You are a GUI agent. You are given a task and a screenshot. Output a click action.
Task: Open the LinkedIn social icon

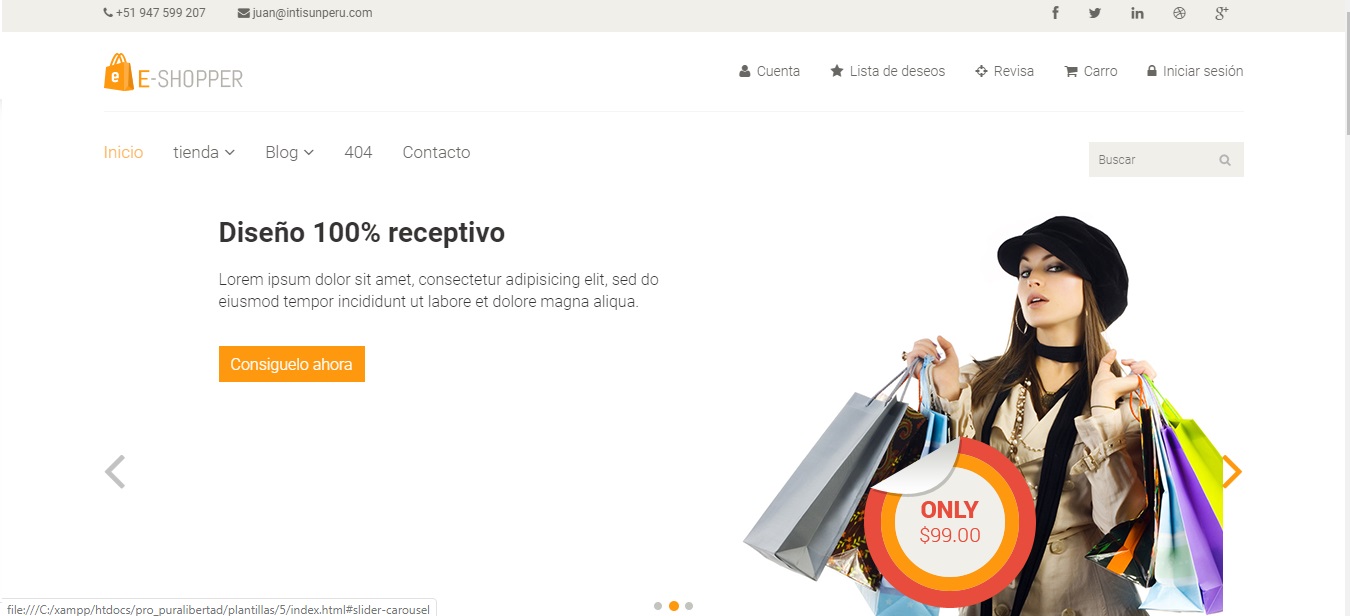[x=1137, y=13]
